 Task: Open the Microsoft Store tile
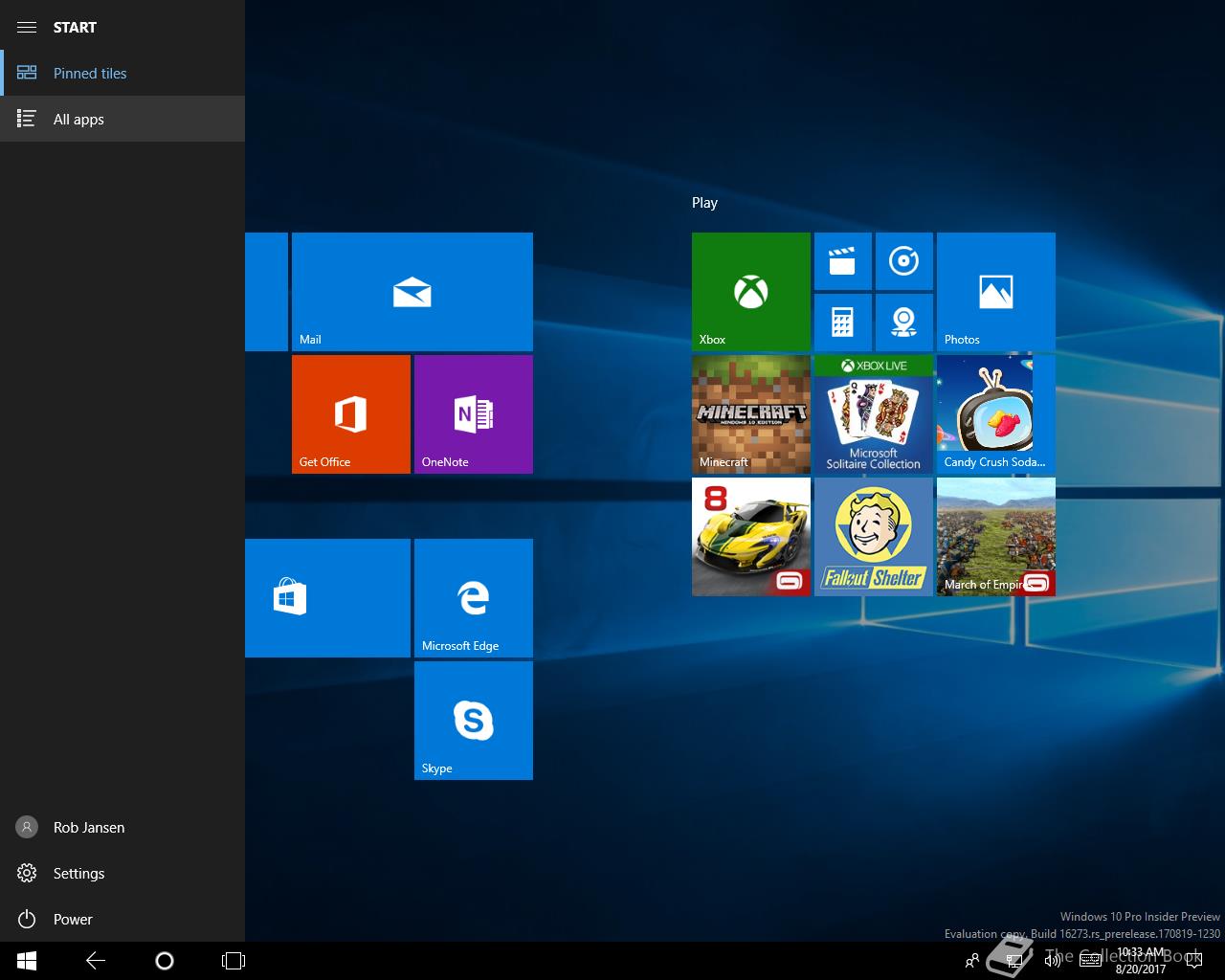click(x=327, y=598)
